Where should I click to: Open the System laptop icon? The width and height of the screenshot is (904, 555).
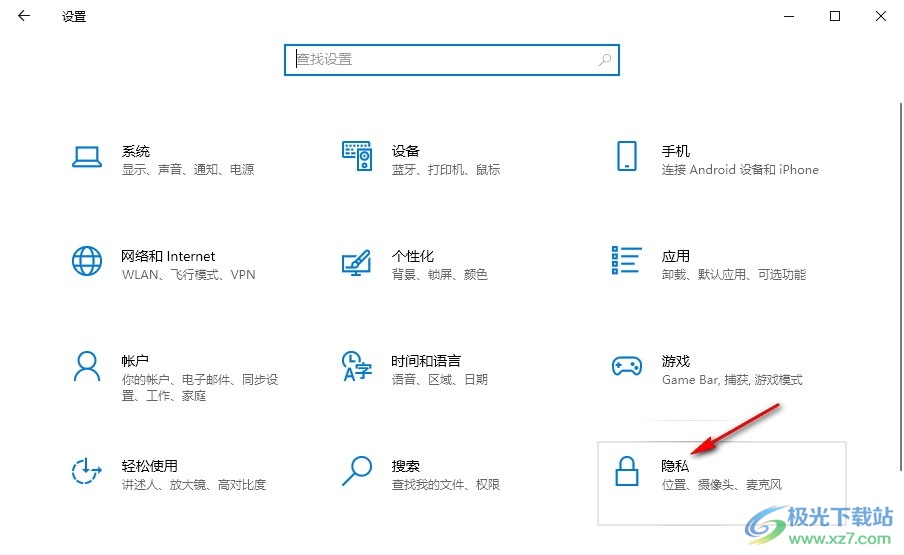(87, 157)
